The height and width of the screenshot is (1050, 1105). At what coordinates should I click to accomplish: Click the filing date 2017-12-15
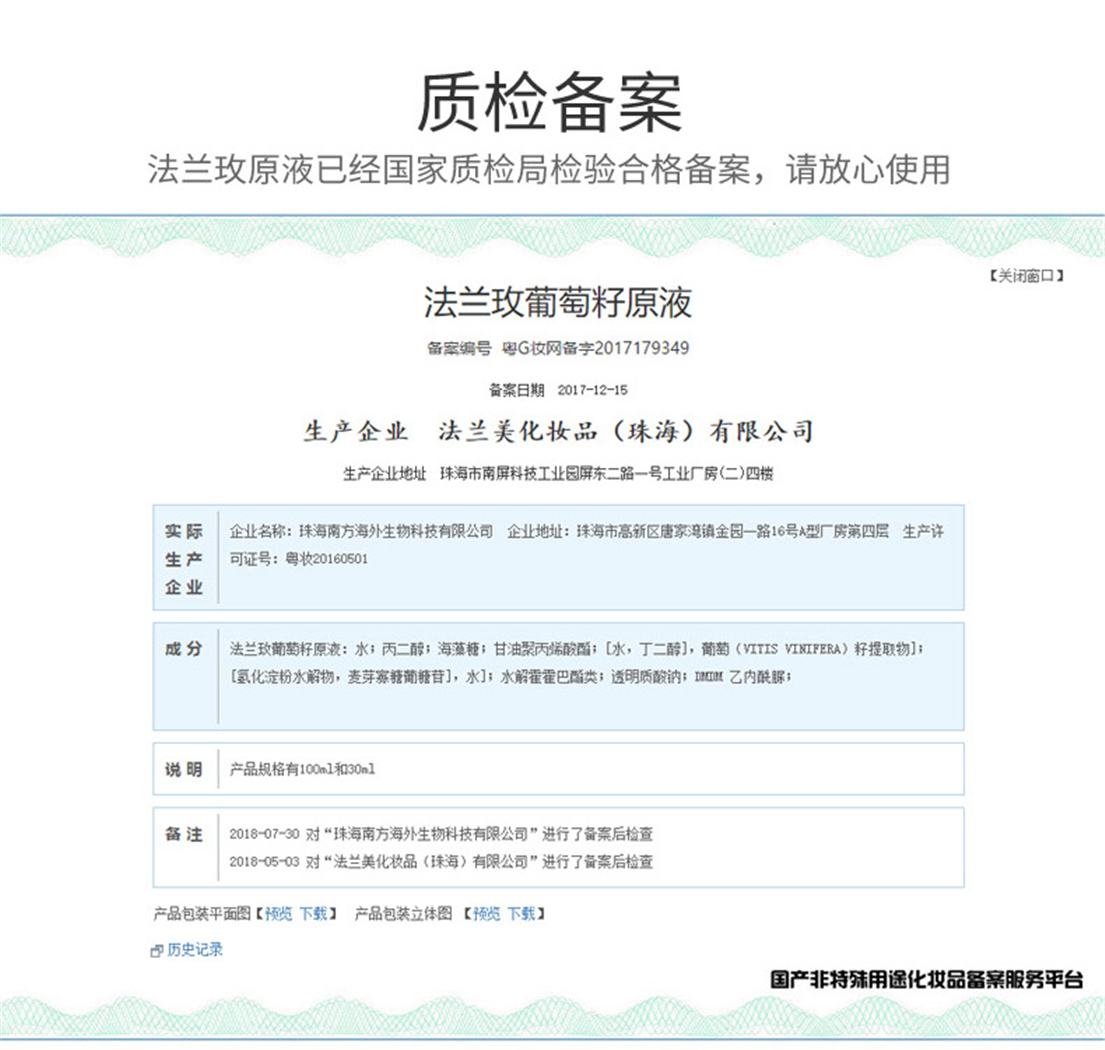(592, 390)
